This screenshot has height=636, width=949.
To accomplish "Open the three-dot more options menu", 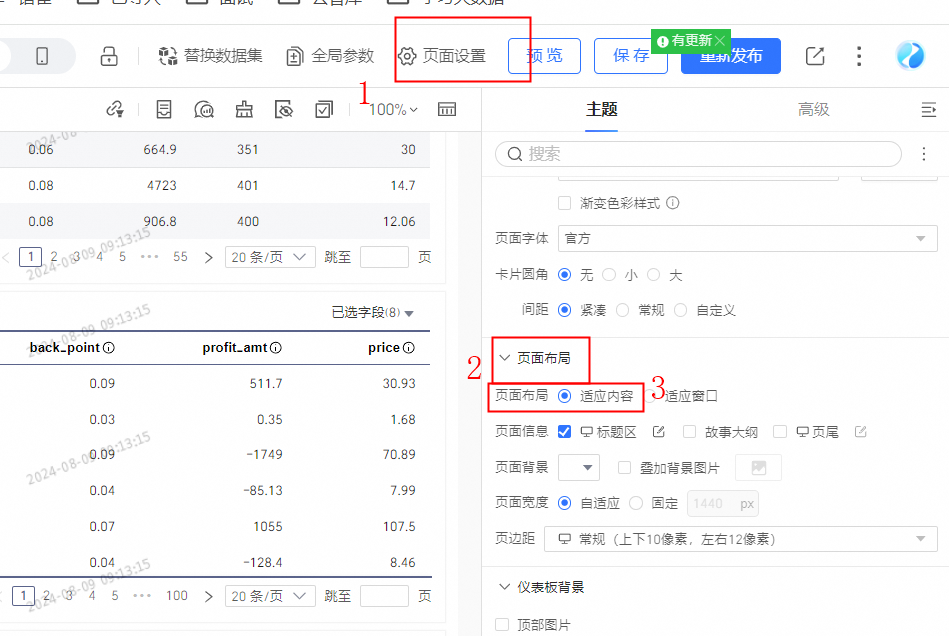I will pyautogui.click(x=859, y=56).
